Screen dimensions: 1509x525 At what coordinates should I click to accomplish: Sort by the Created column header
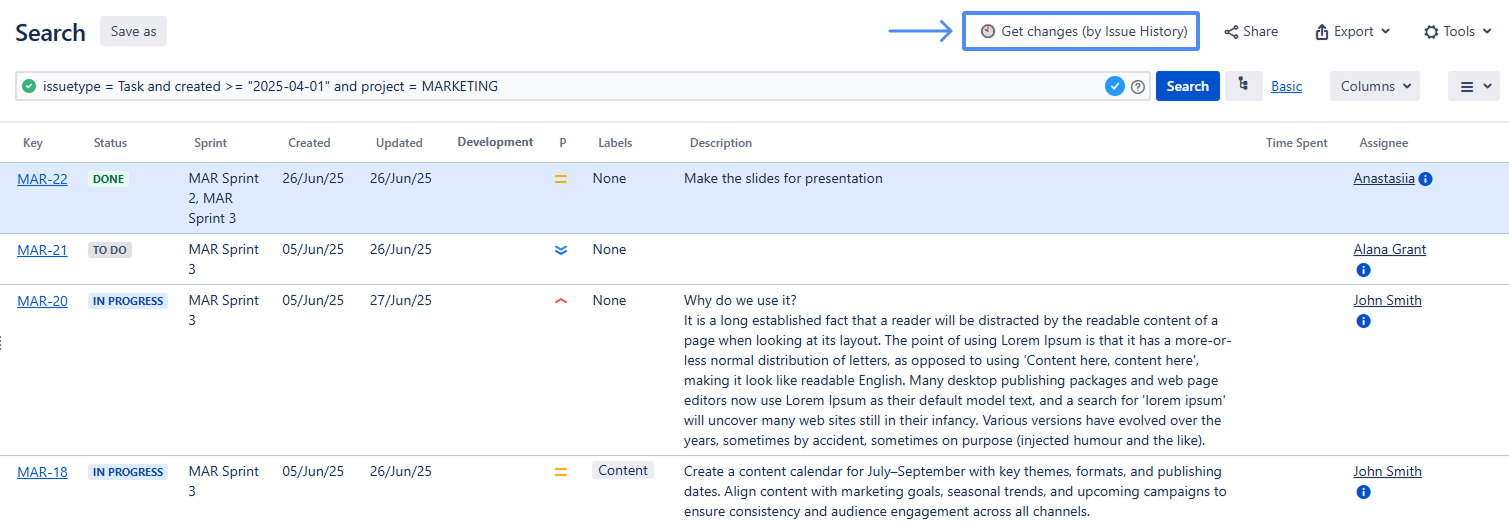point(309,143)
